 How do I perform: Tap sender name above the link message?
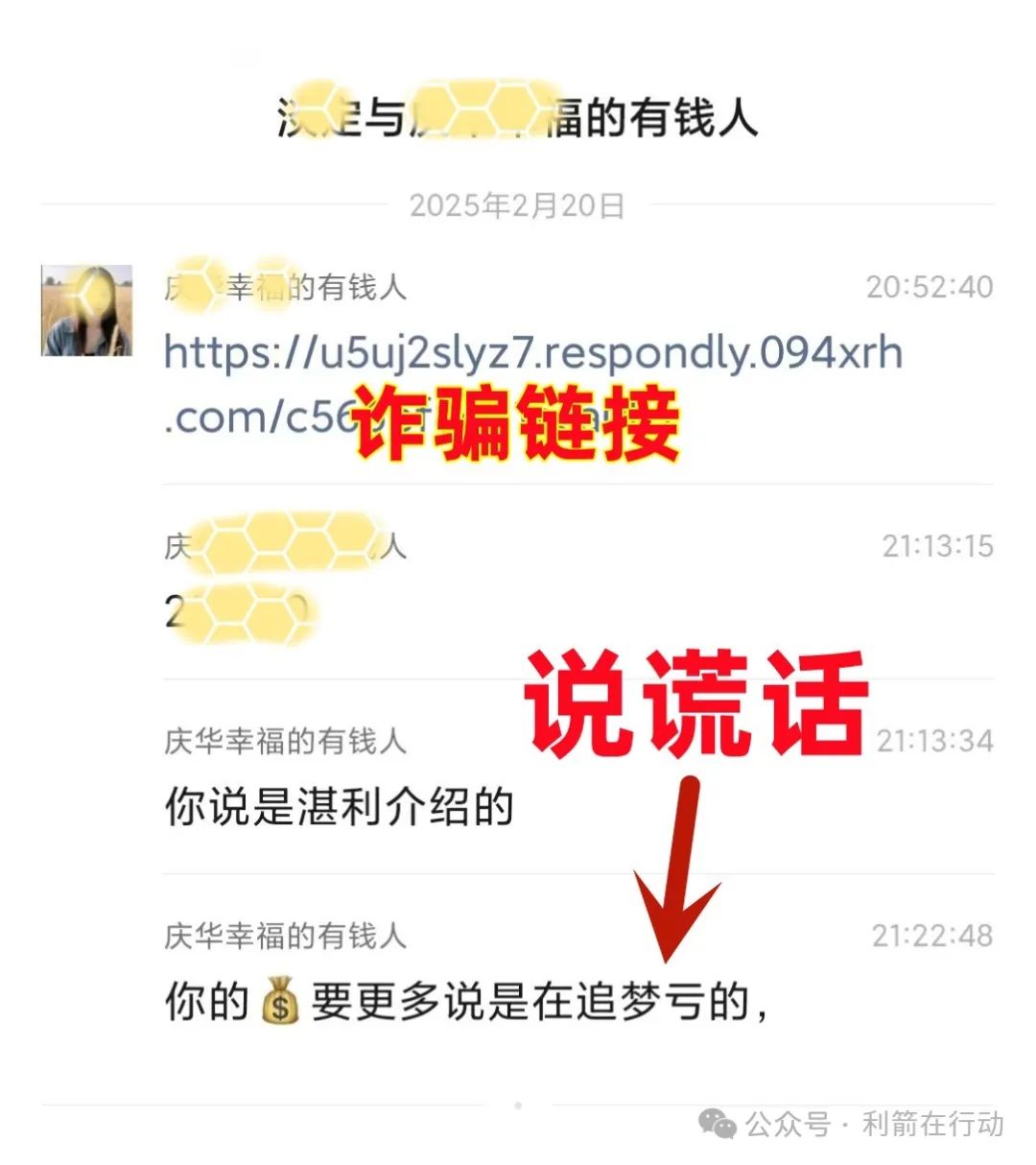285,286
